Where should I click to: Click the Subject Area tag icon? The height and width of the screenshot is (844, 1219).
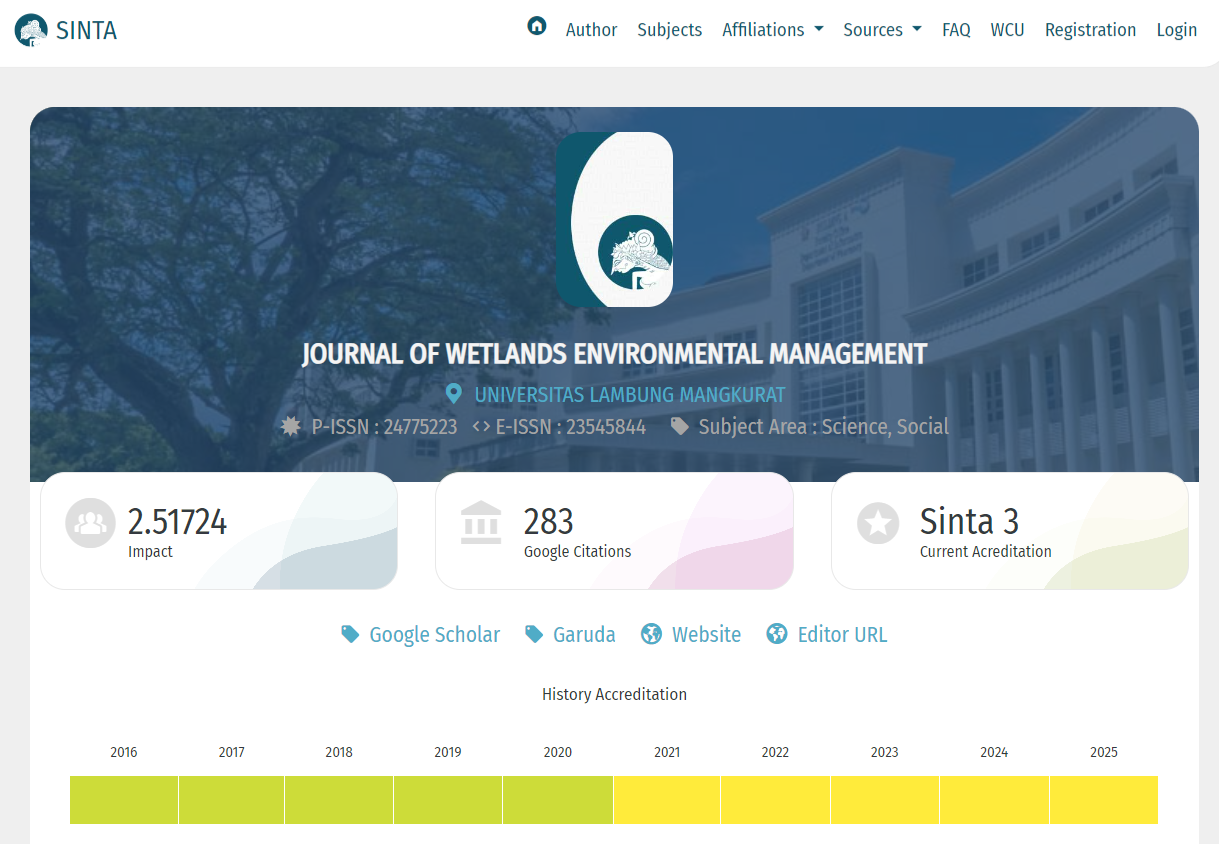coord(680,427)
